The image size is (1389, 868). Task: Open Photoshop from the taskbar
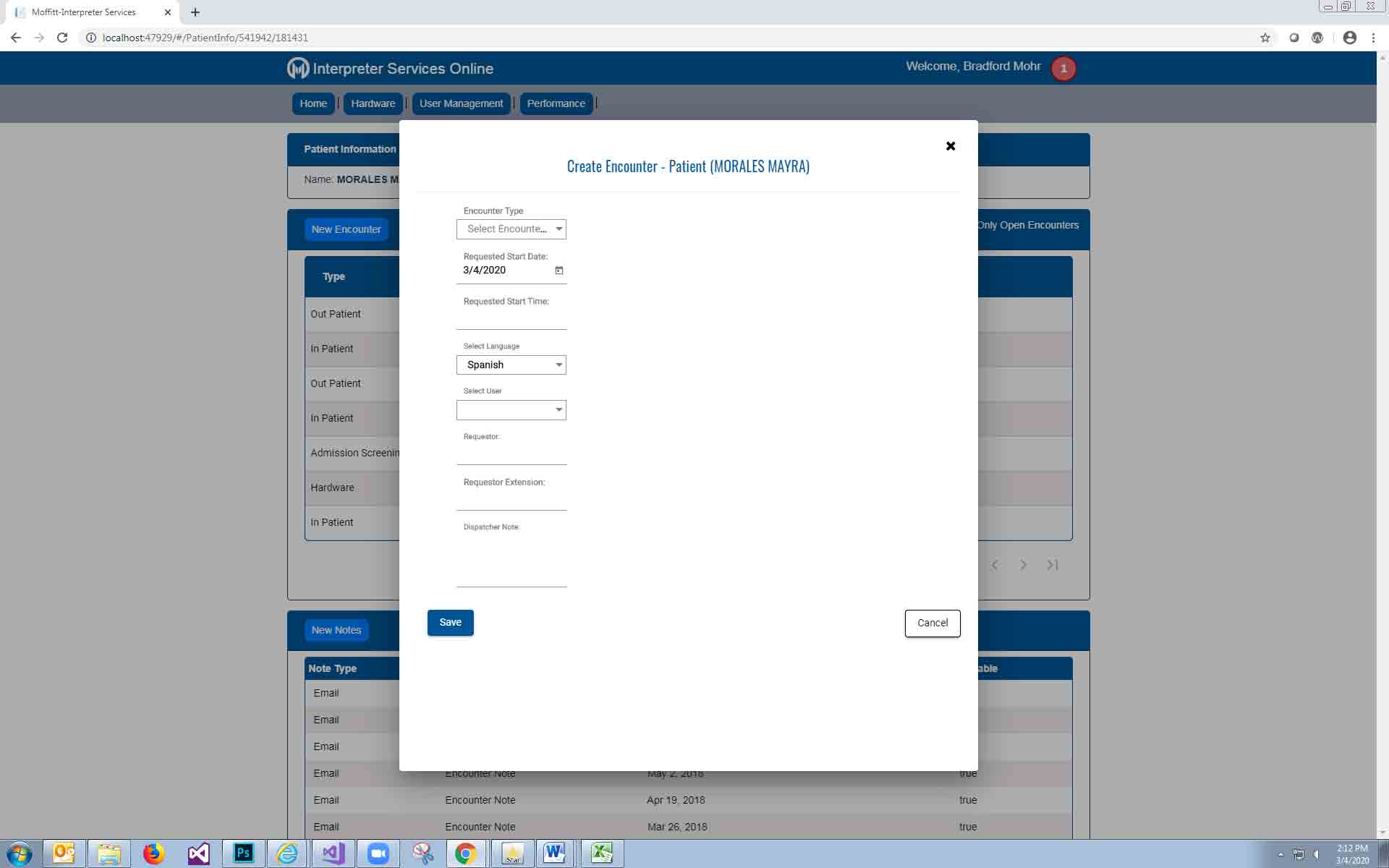click(x=243, y=854)
